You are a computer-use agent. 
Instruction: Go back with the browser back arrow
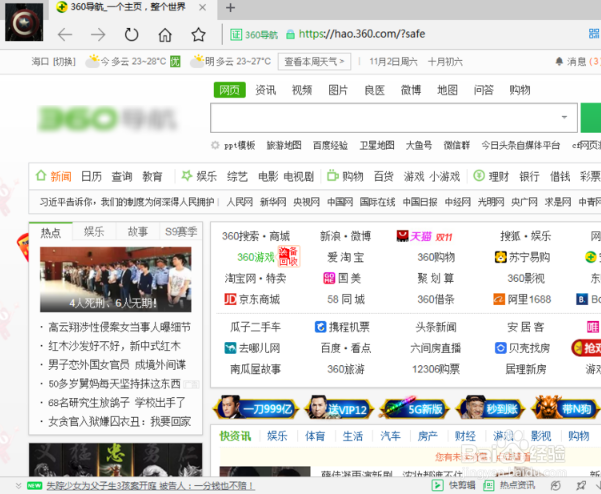(65, 34)
